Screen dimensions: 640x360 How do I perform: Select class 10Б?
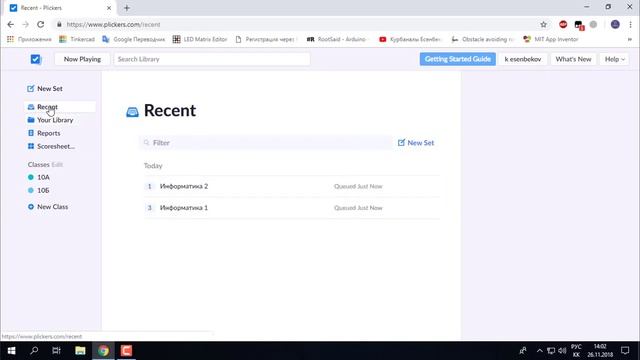coord(39,190)
